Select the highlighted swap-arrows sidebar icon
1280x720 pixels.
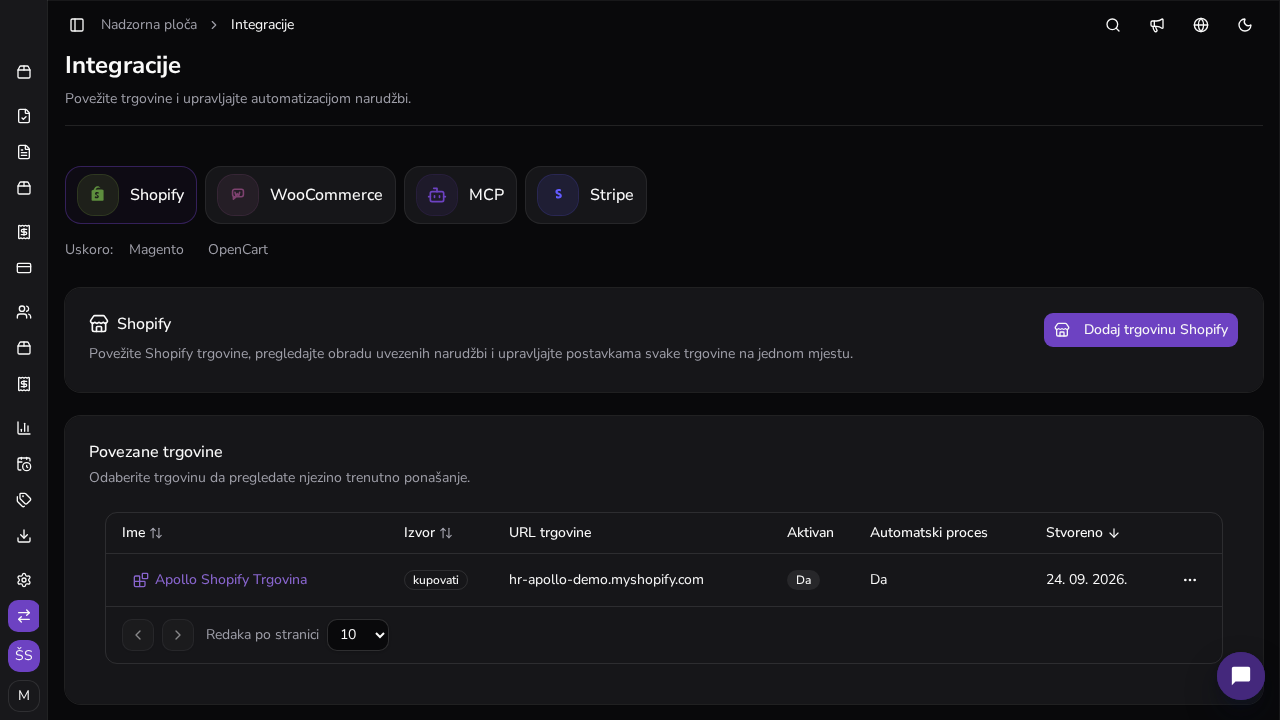pos(24,616)
